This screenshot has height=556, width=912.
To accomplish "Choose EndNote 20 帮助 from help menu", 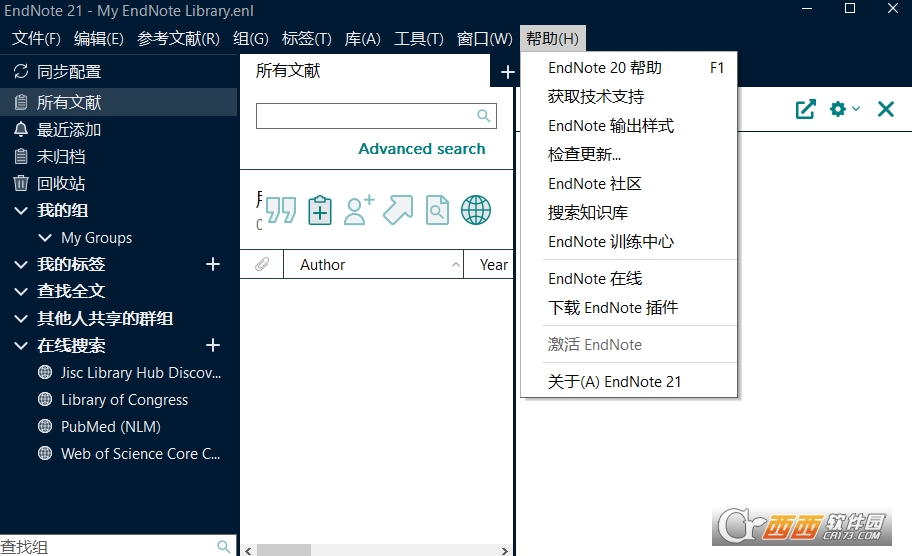I will [629, 68].
